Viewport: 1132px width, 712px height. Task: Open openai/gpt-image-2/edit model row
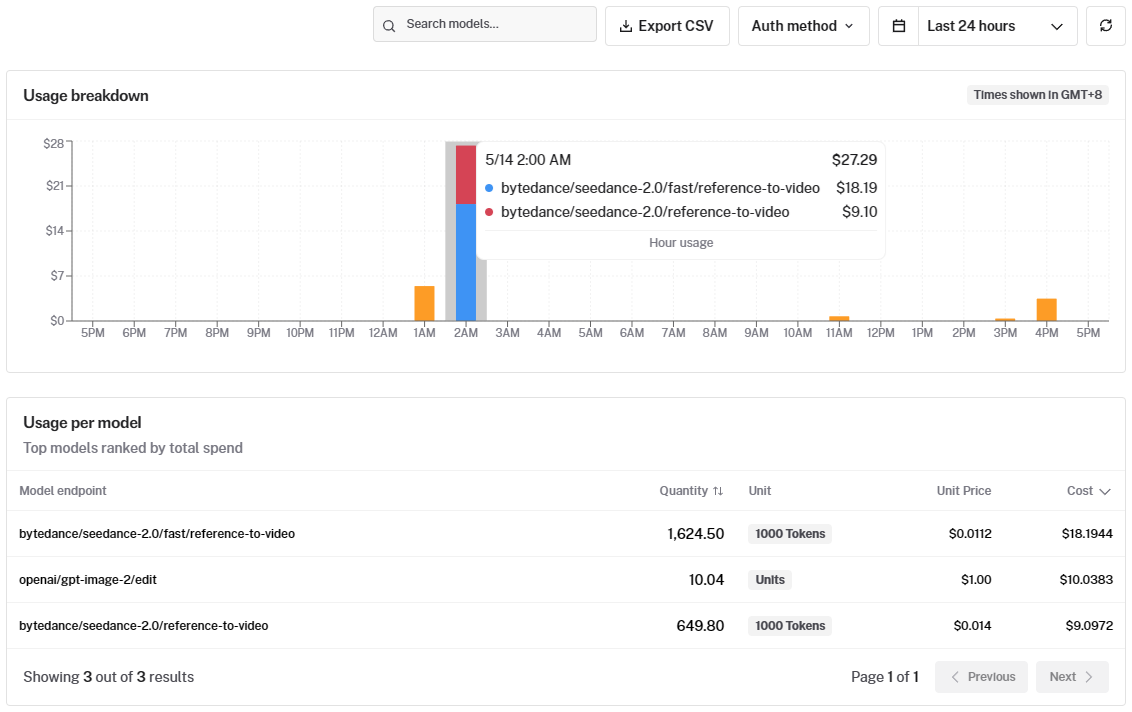[x=566, y=580]
